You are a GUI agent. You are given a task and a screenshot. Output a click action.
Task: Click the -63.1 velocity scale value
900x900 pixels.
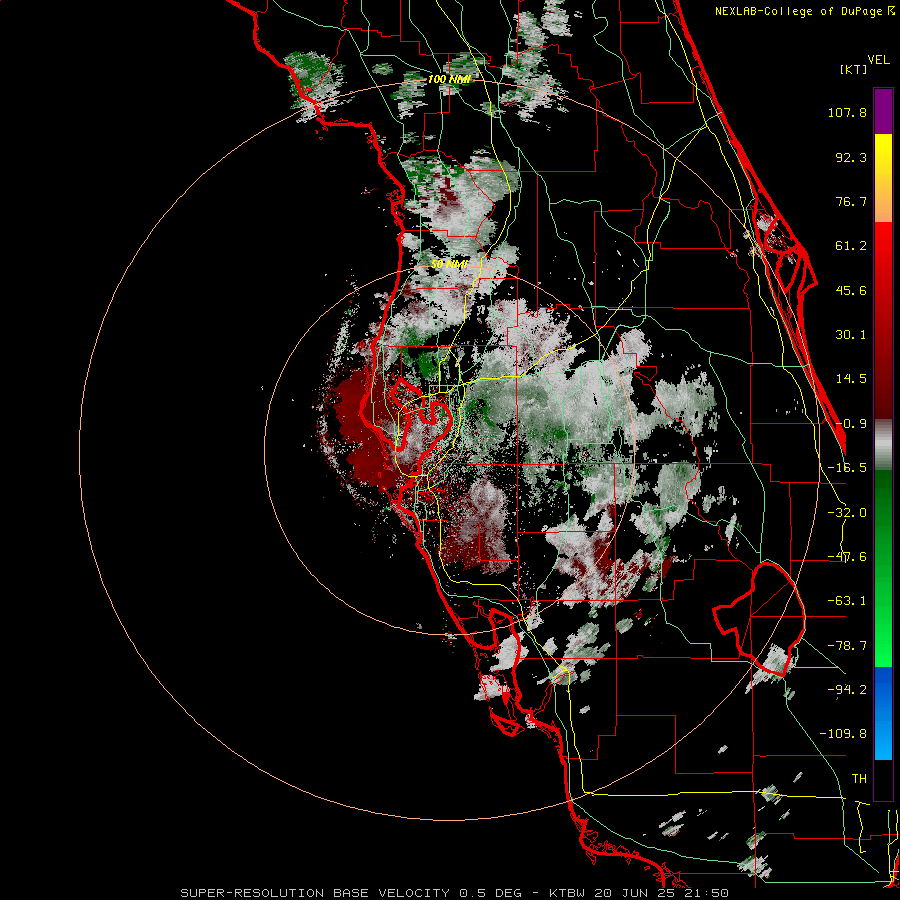[847, 600]
